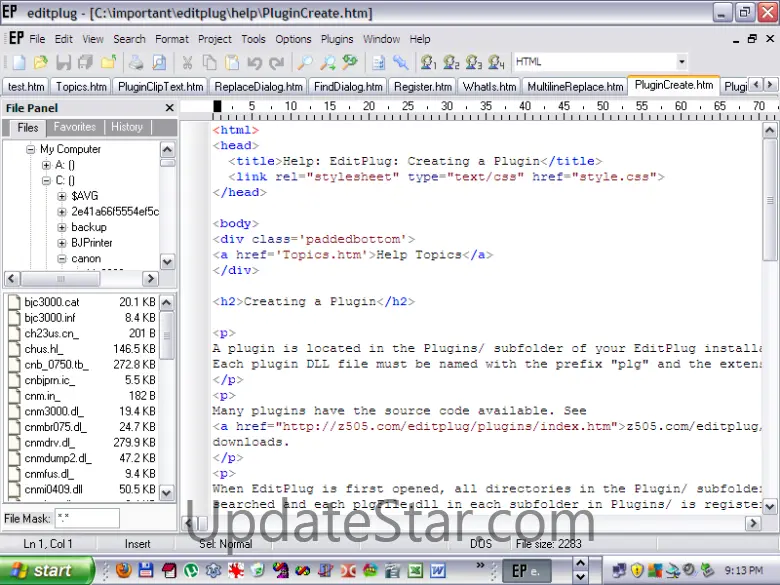This screenshot has height=585, width=780.
Task: Expand the 2e41a66f5554ef5c folder
Action: pyautogui.click(x=62, y=211)
